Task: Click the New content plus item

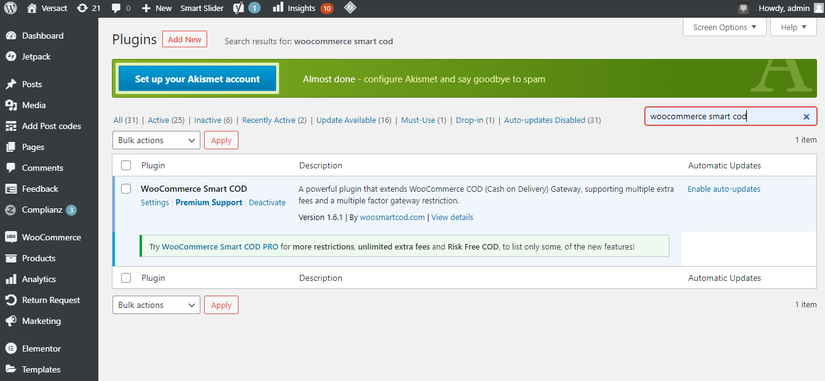Action: tap(156, 8)
